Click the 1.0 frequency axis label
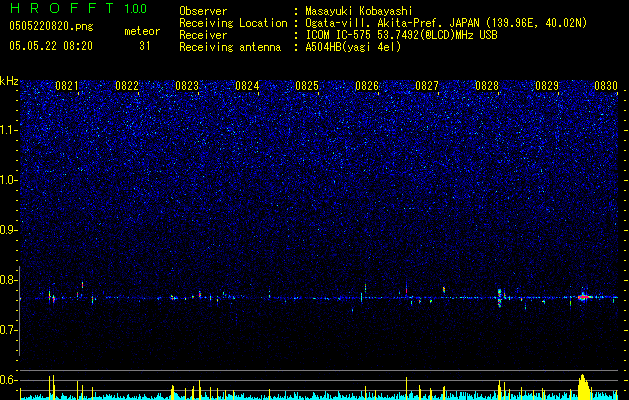Screen dimensions: 629x400 click(9, 180)
